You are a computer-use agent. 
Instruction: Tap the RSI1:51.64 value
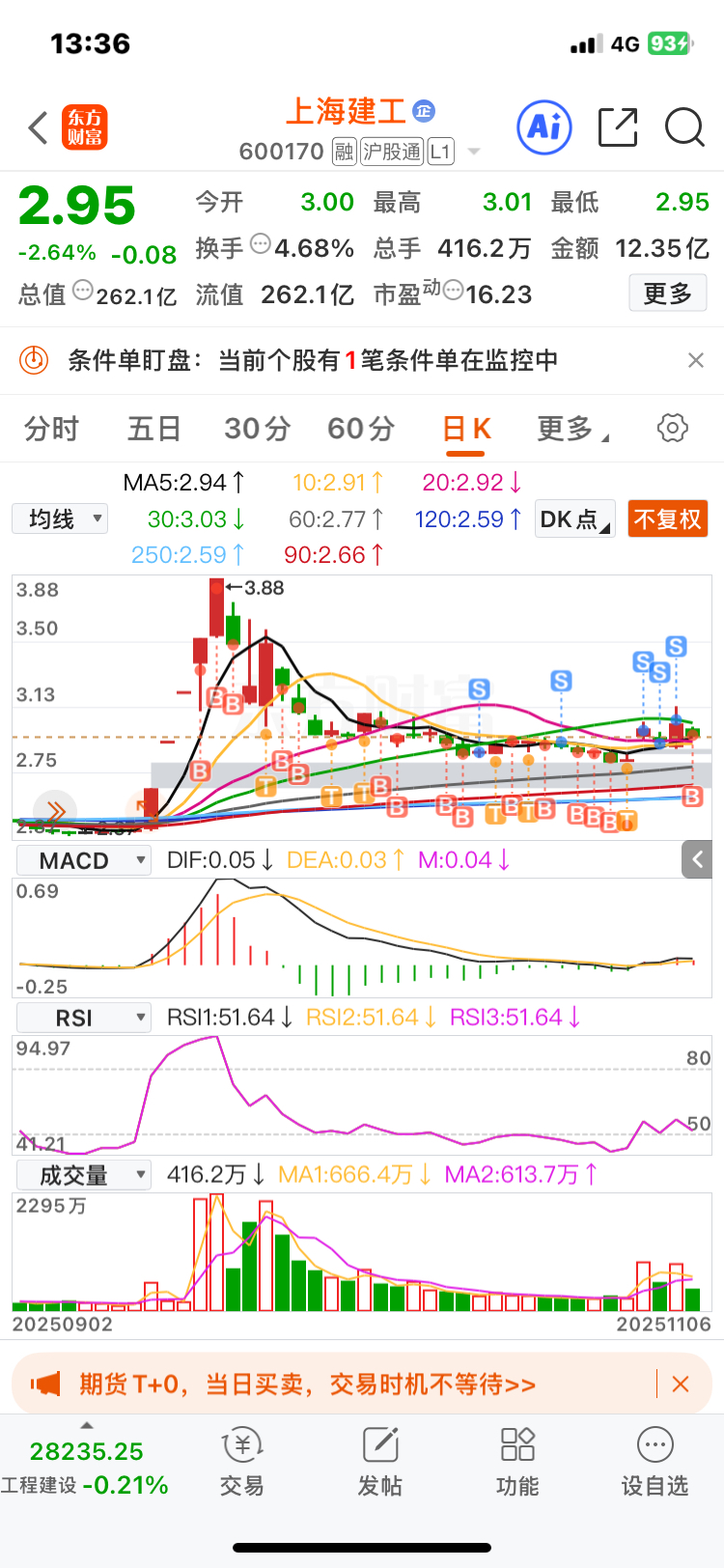click(x=231, y=1018)
